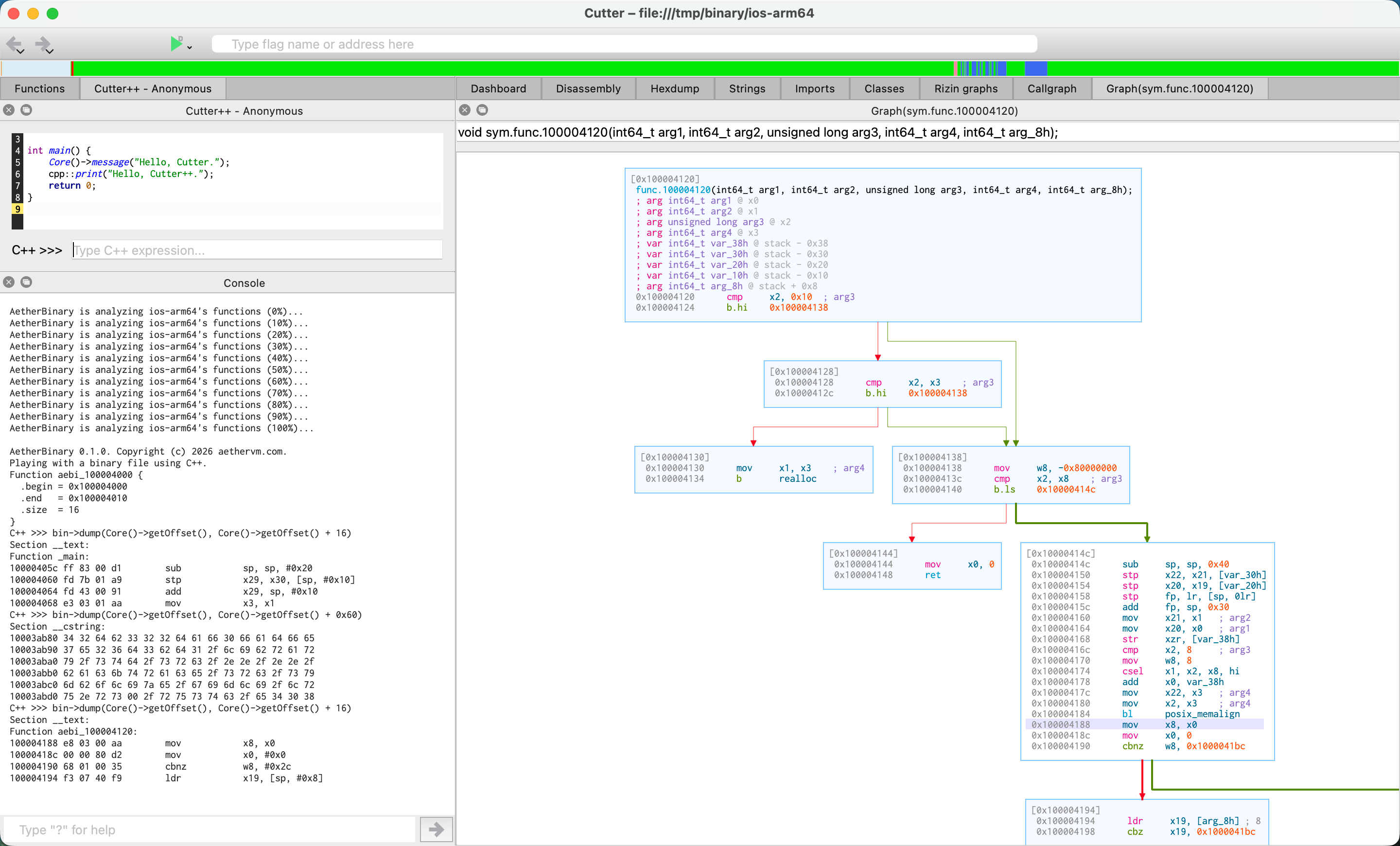Click the Core()->message line in editor
1400x846 pixels.
[x=139, y=162]
